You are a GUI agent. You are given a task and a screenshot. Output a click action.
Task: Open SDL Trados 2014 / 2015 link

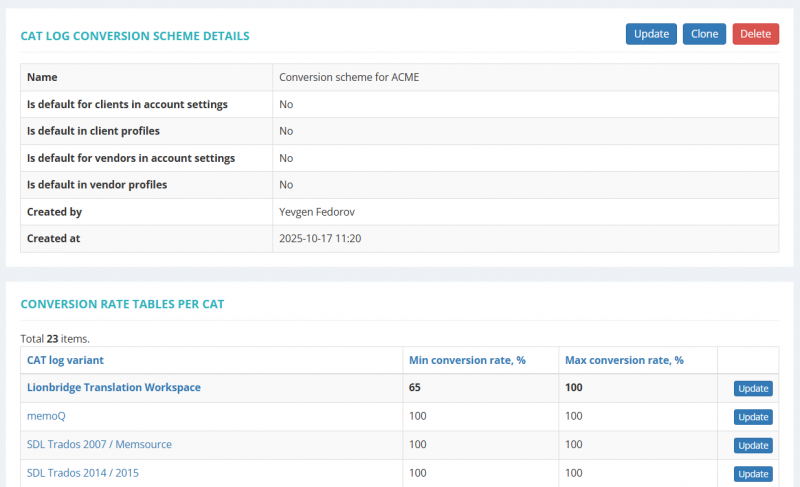coord(82,473)
